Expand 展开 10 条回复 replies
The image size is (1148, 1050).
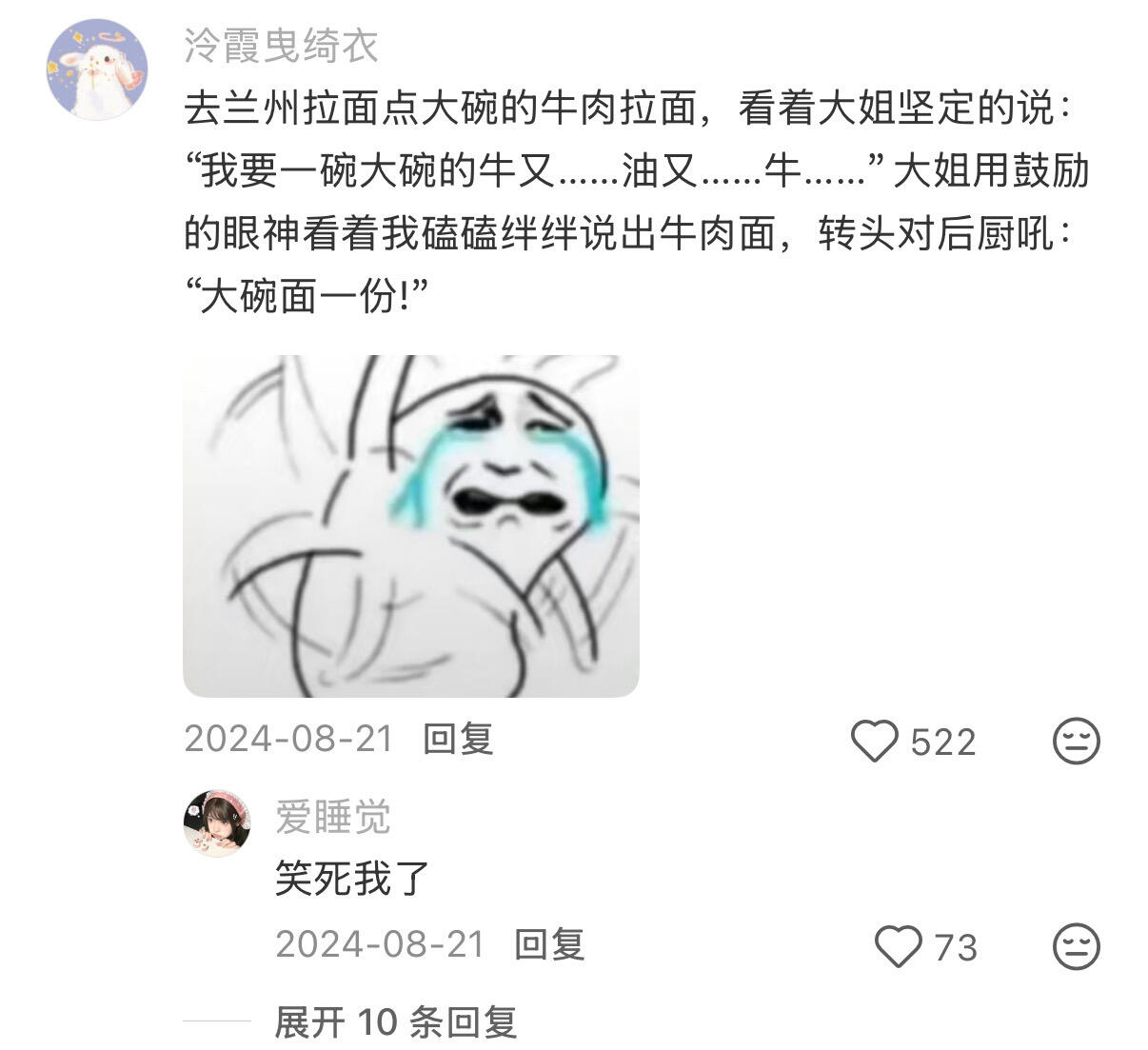point(395,1023)
